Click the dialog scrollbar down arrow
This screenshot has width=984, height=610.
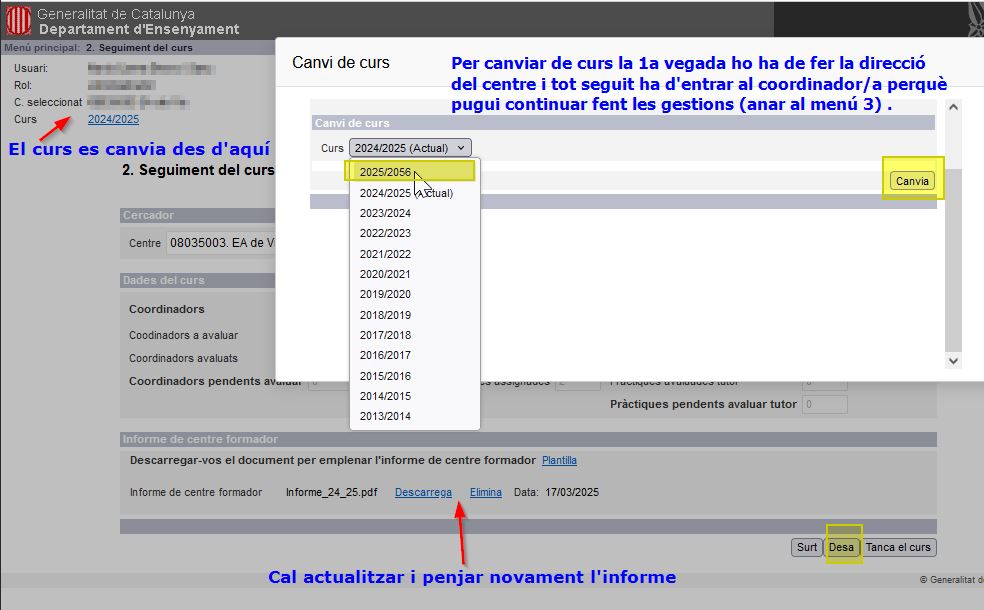pyautogui.click(x=952, y=361)
